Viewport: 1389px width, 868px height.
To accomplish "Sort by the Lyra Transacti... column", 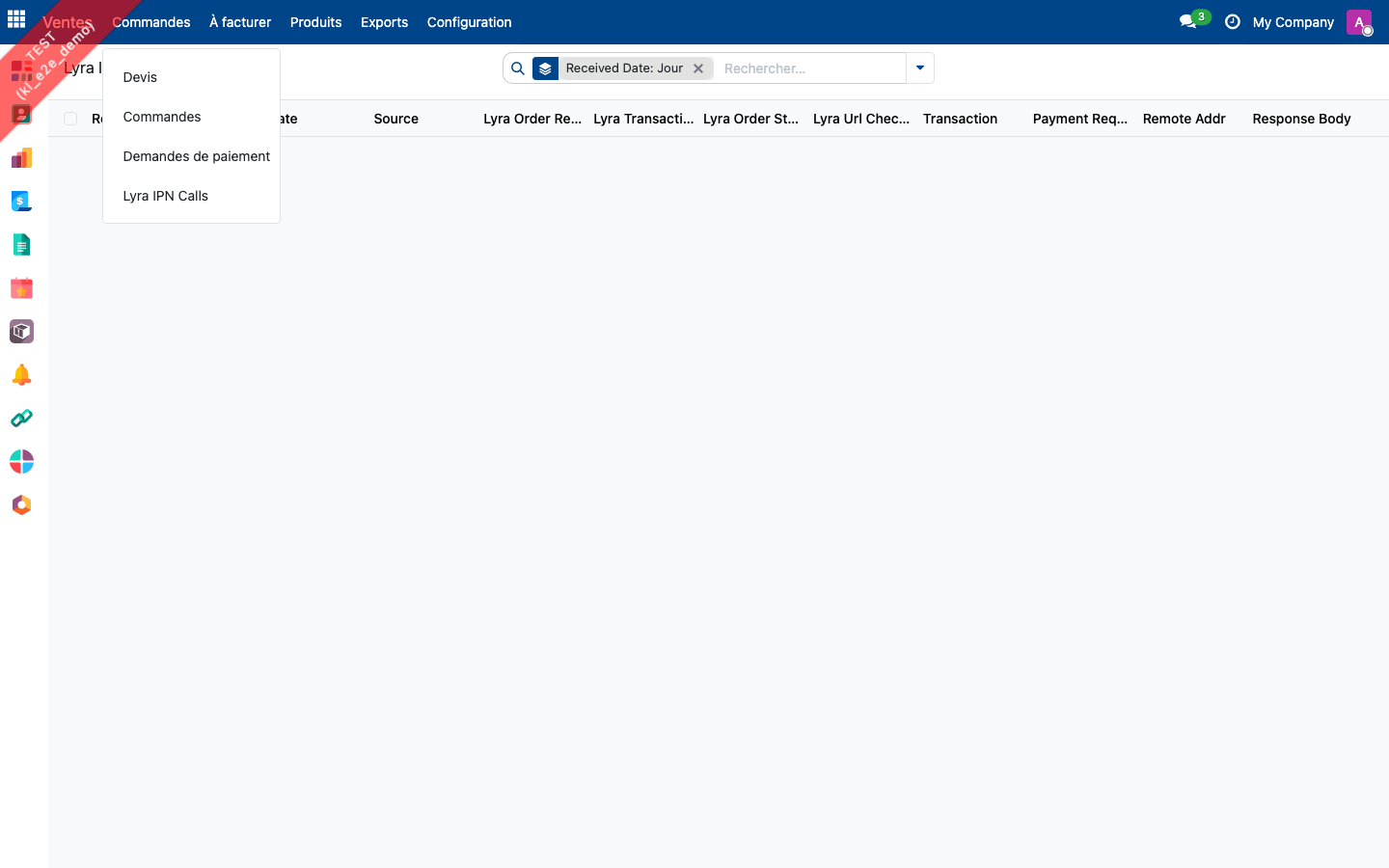I will (643, 119).
